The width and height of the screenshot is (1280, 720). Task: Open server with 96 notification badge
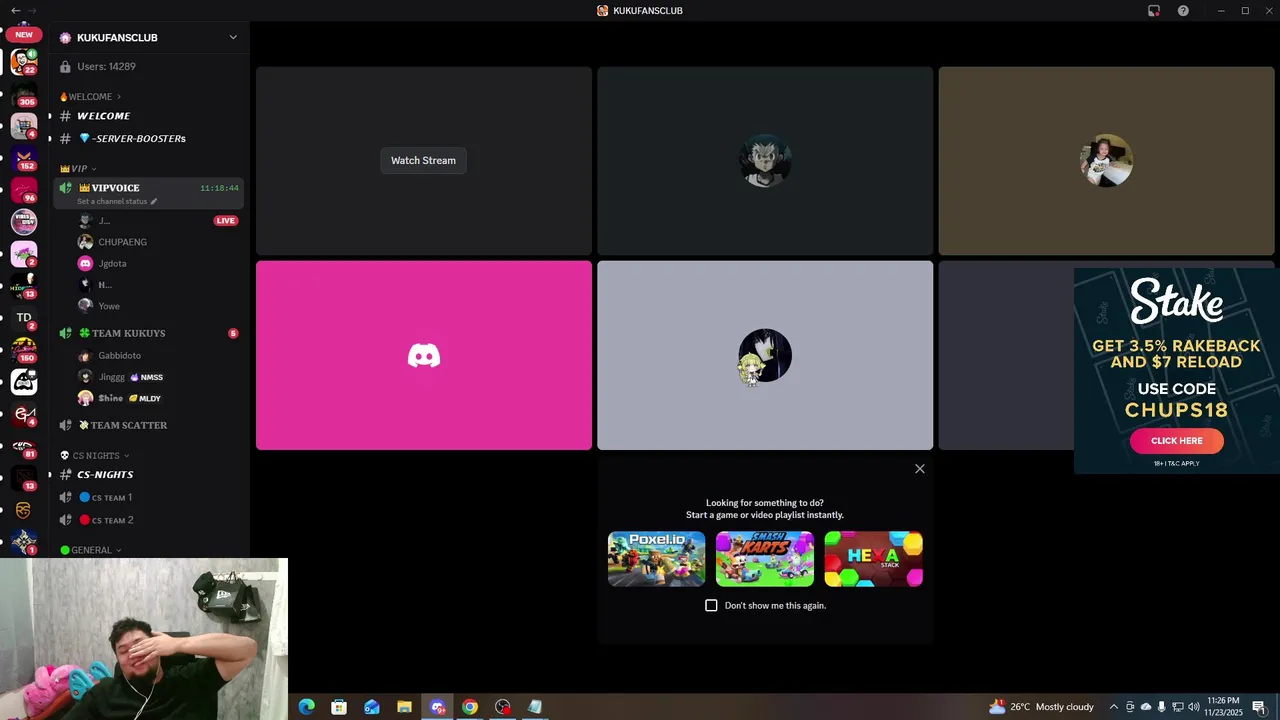click(x=24, y=190)
